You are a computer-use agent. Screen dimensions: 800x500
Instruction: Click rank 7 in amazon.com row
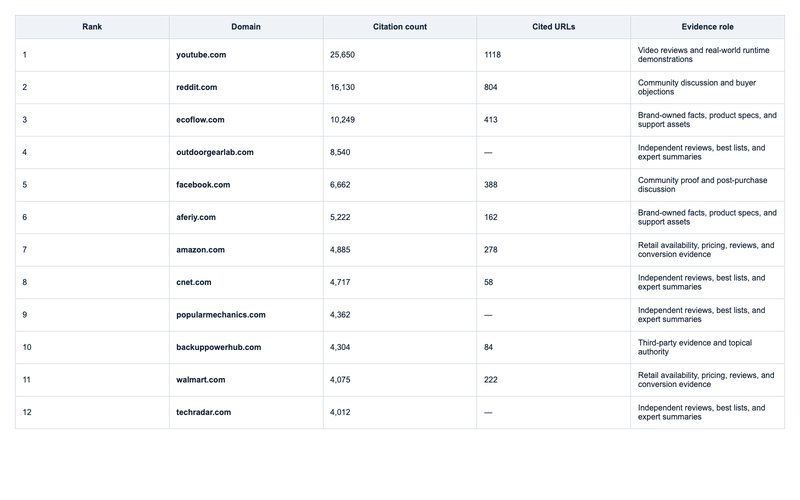pos(24,250)
